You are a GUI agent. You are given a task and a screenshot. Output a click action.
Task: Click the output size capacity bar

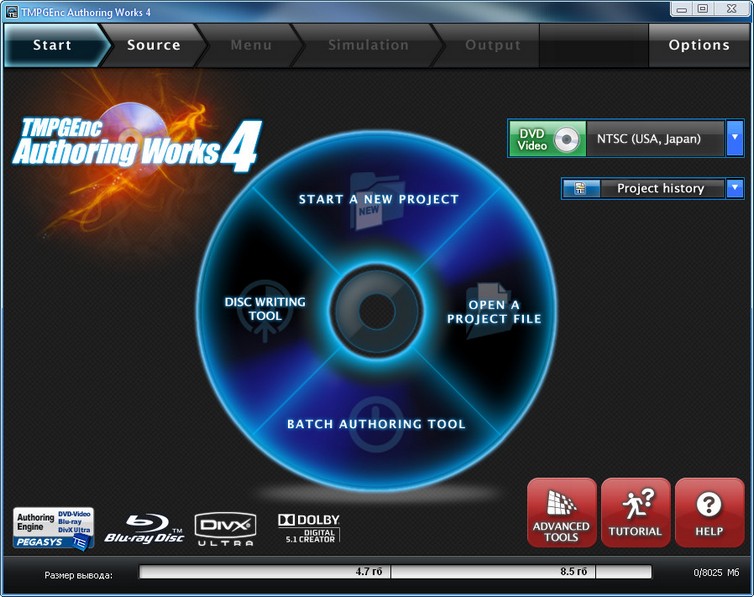394,573
